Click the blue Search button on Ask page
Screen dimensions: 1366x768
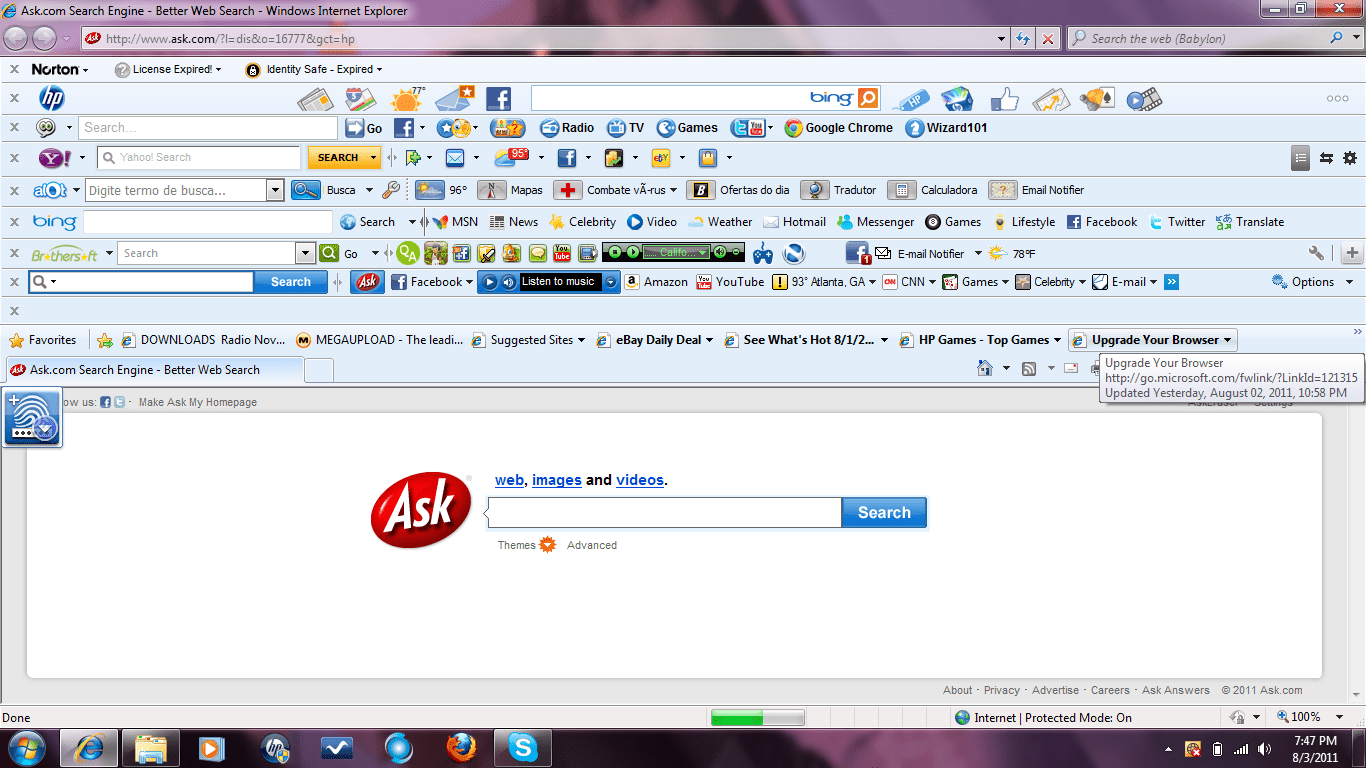pos(884,513)
